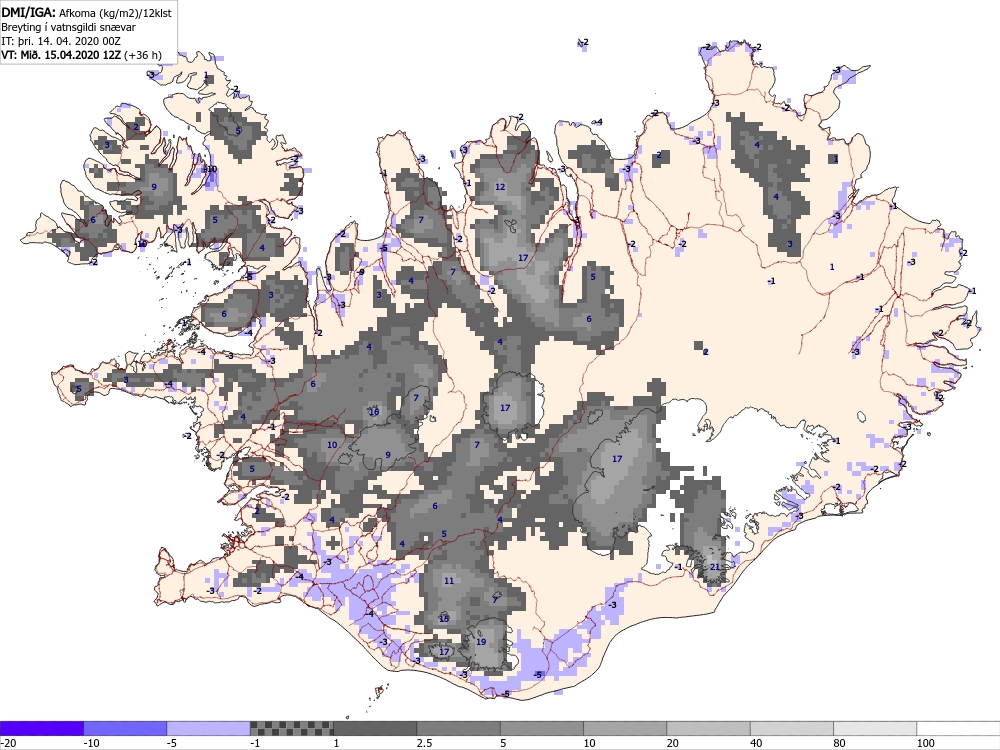Click the darkest purple -20 to -10 legend swatch
1000x750 pixels.
click(41, 728)
